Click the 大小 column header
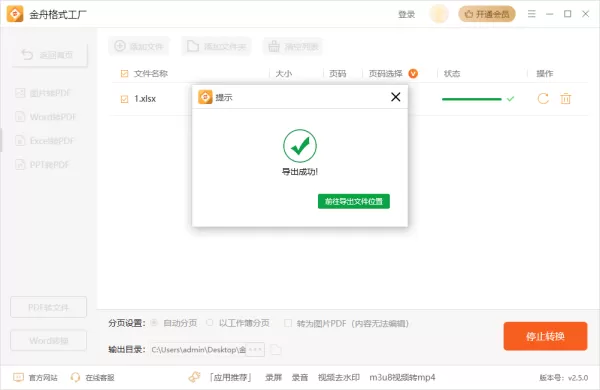Image resolution: width=600 pixels, height=390 pixels. click(x=284, y=73)
